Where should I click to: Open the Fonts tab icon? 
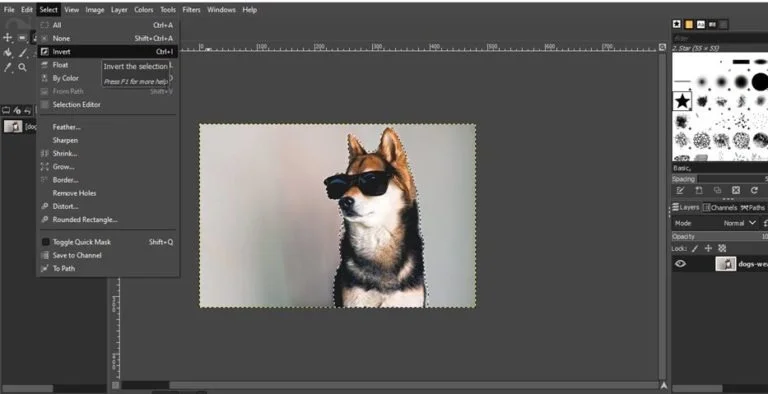(x=700, y=24)
